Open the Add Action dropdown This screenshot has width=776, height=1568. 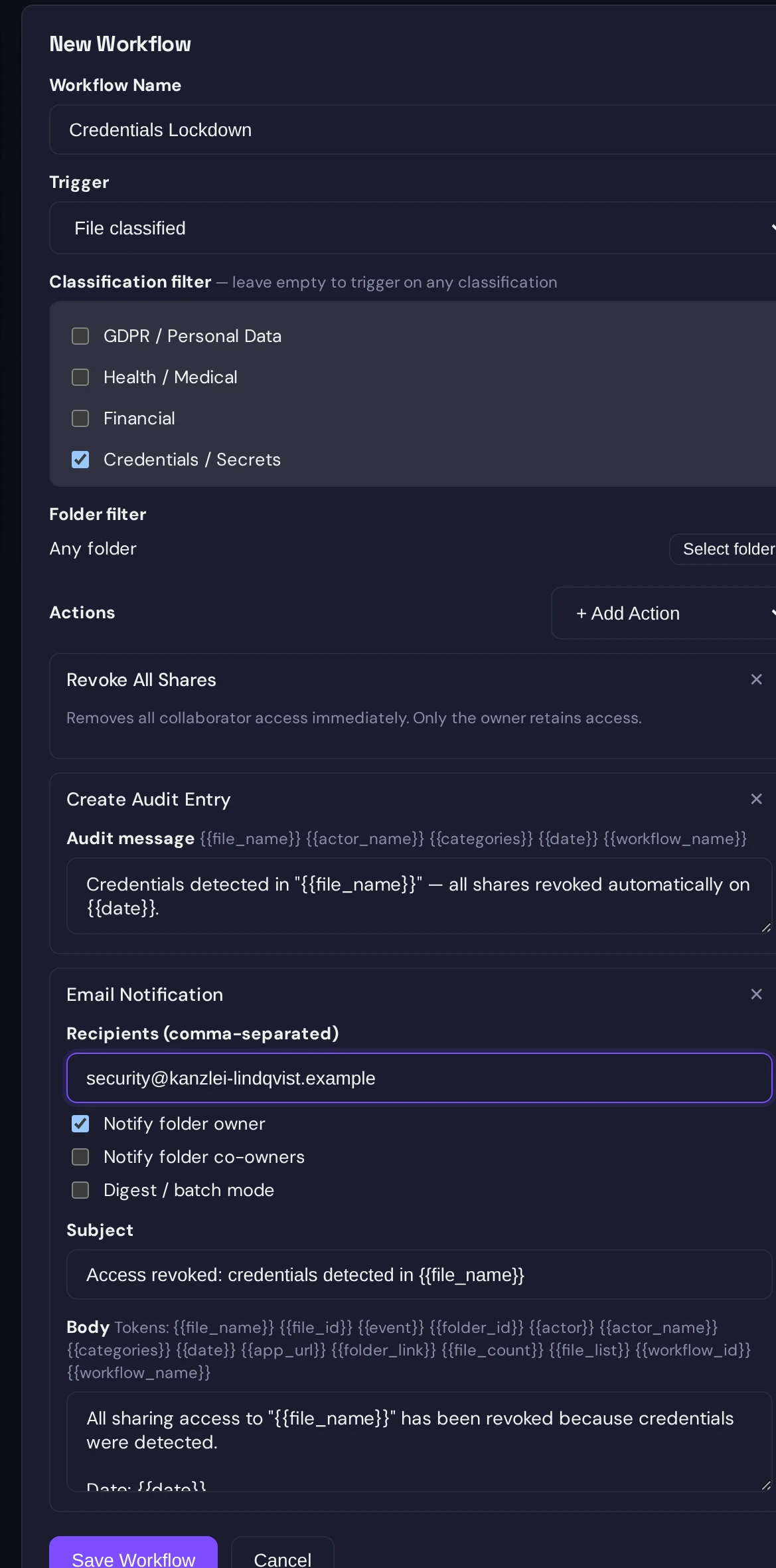[x=664, y=613]
